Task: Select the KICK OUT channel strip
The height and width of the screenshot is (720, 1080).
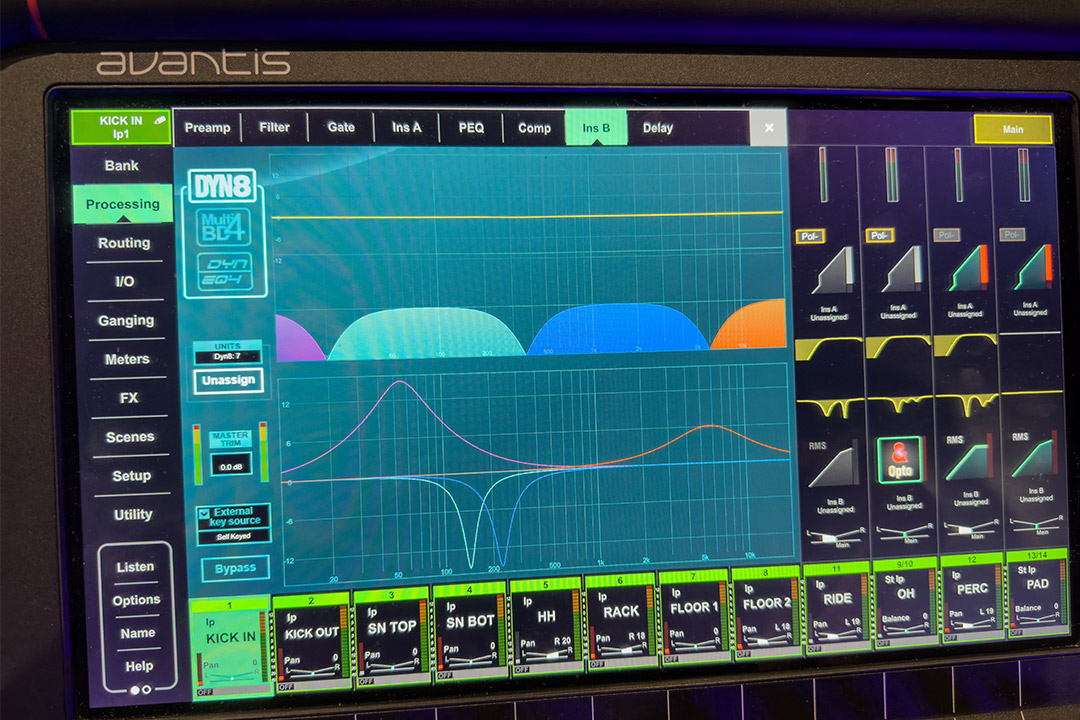Action: pyautogui.click(x=311, y=642)
